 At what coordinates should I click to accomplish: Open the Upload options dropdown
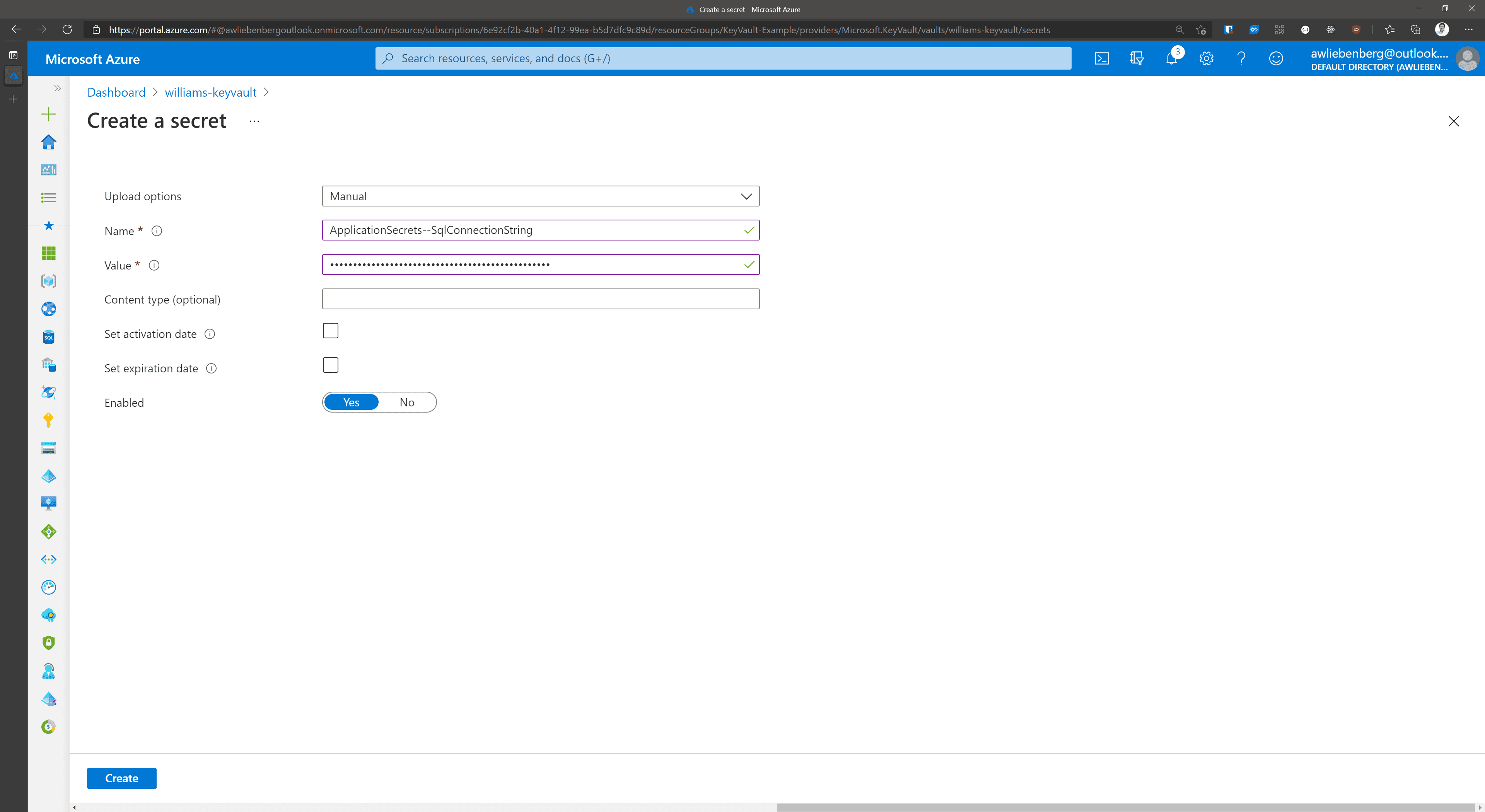pos(540,196)
